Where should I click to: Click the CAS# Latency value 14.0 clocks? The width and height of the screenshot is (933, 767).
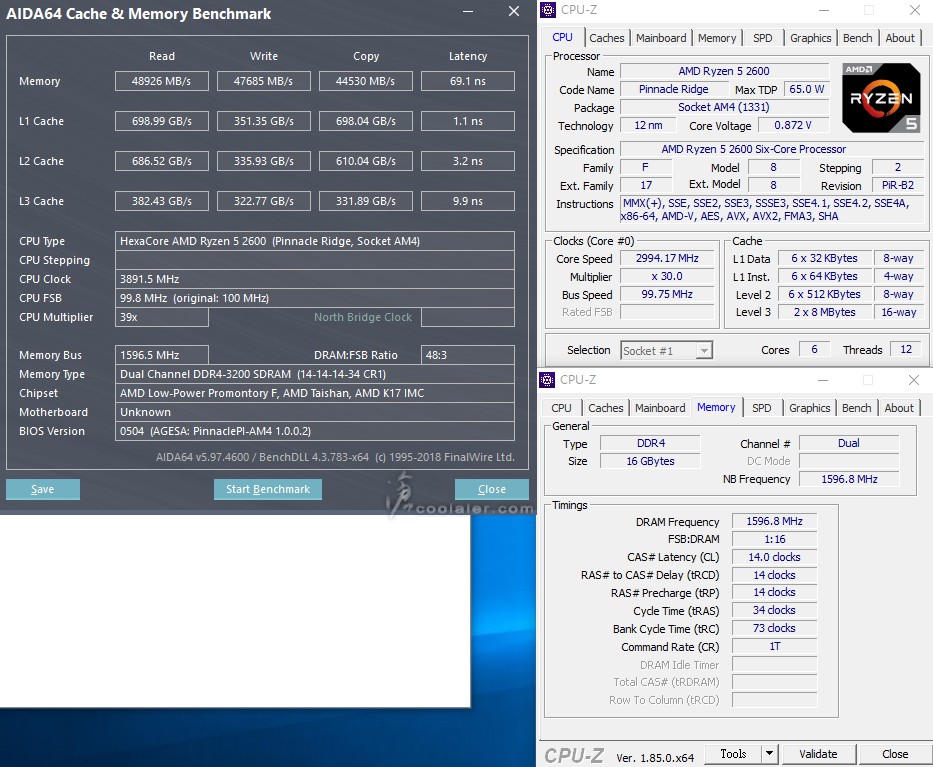click(774, 557)
